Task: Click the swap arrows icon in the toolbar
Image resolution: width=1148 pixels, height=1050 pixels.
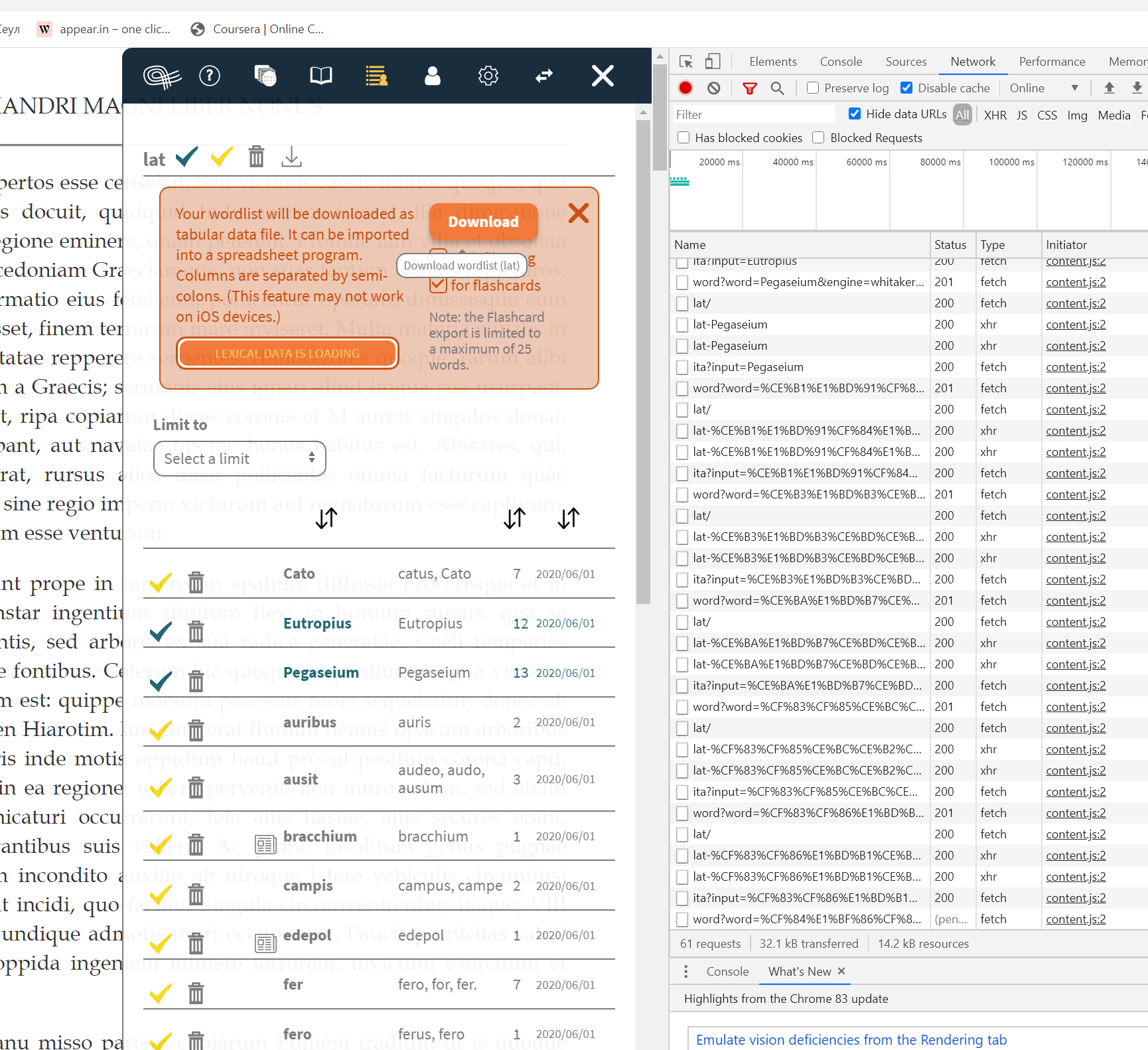Action: coord(543,76)
